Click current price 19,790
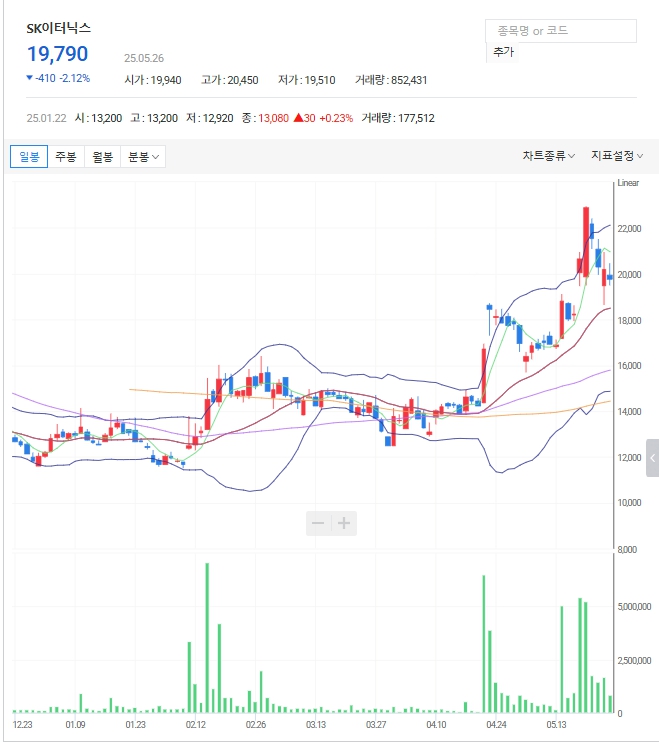Image resolution: width=659 pixels, height=743 pixels. pyautogui.click(x=57, y=54)
